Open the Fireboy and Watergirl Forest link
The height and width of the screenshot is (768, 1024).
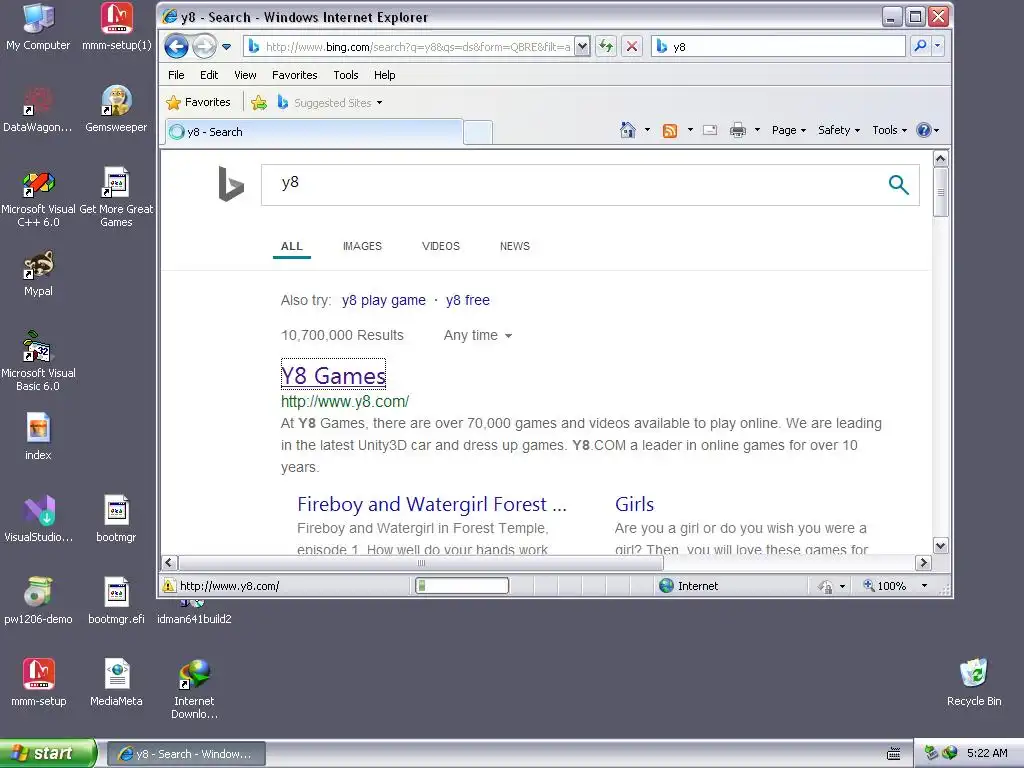pyautogui.click(x=432, y=504)
